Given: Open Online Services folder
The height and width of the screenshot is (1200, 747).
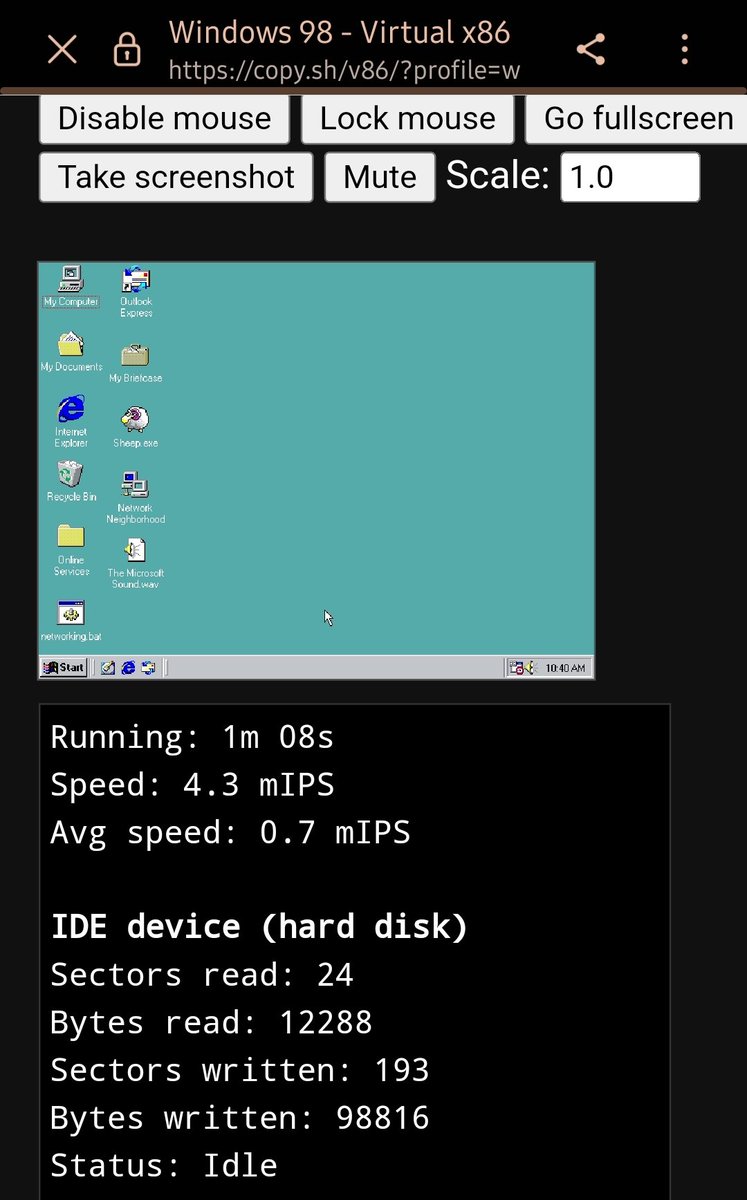Looking at the screenshot, I should (71, 551).
